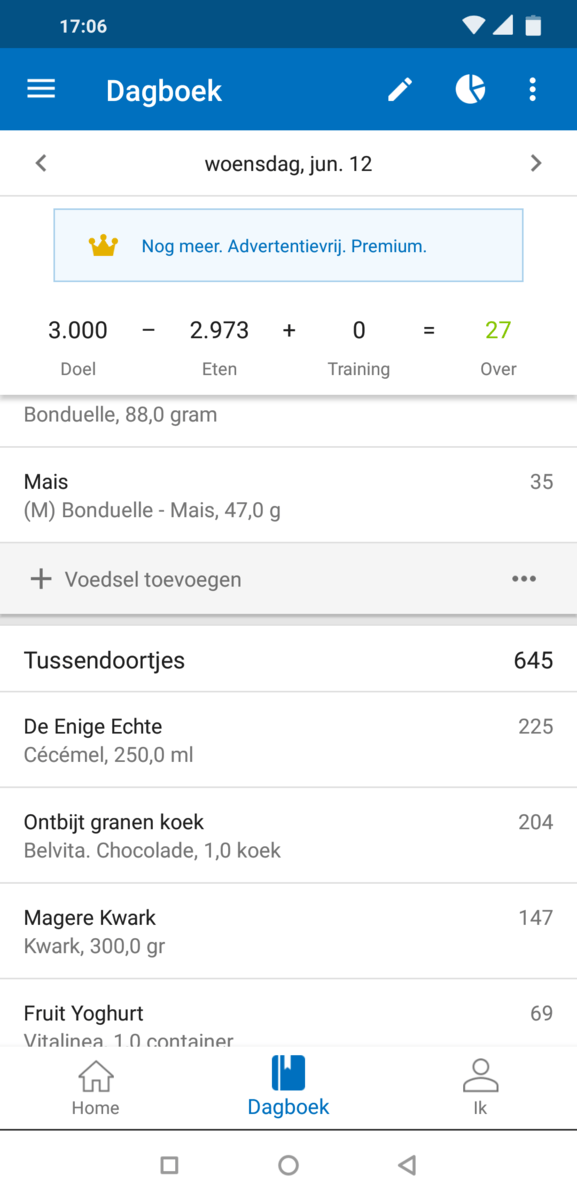Open the Advertentievrij Premium banner
The image size is (577, 1200).
pyautogui.click(x=288, y=245)
